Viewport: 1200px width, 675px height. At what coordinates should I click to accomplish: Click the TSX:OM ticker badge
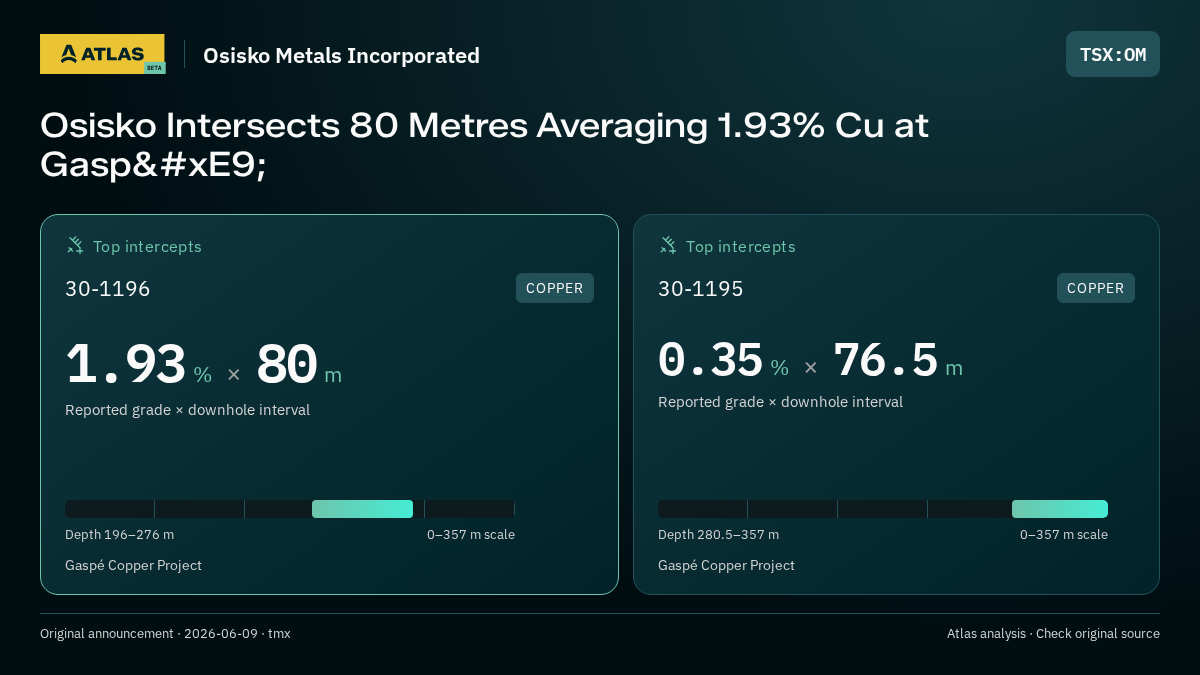pos(1113,54)
